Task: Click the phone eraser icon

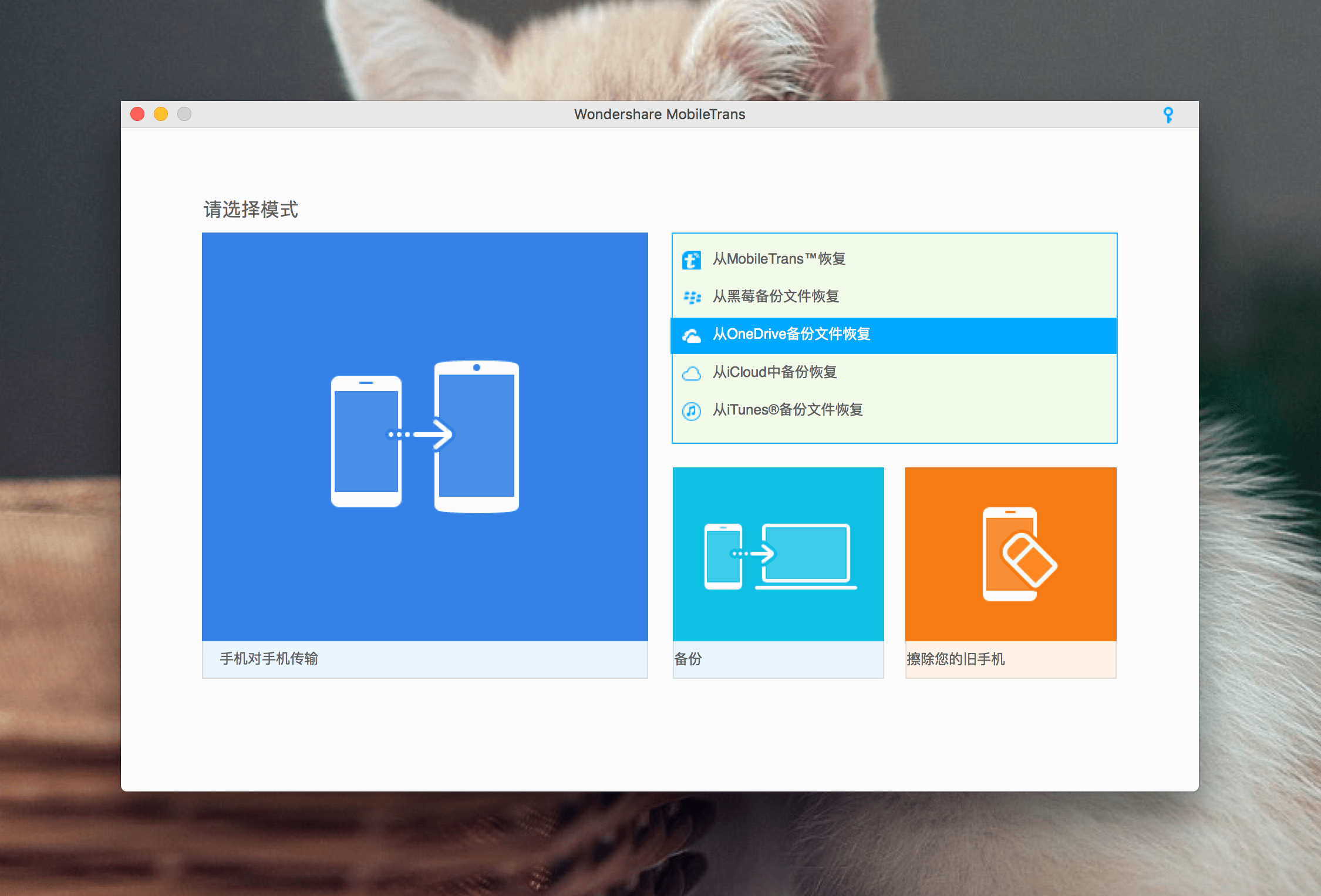Action: (x=1020, y=555)
